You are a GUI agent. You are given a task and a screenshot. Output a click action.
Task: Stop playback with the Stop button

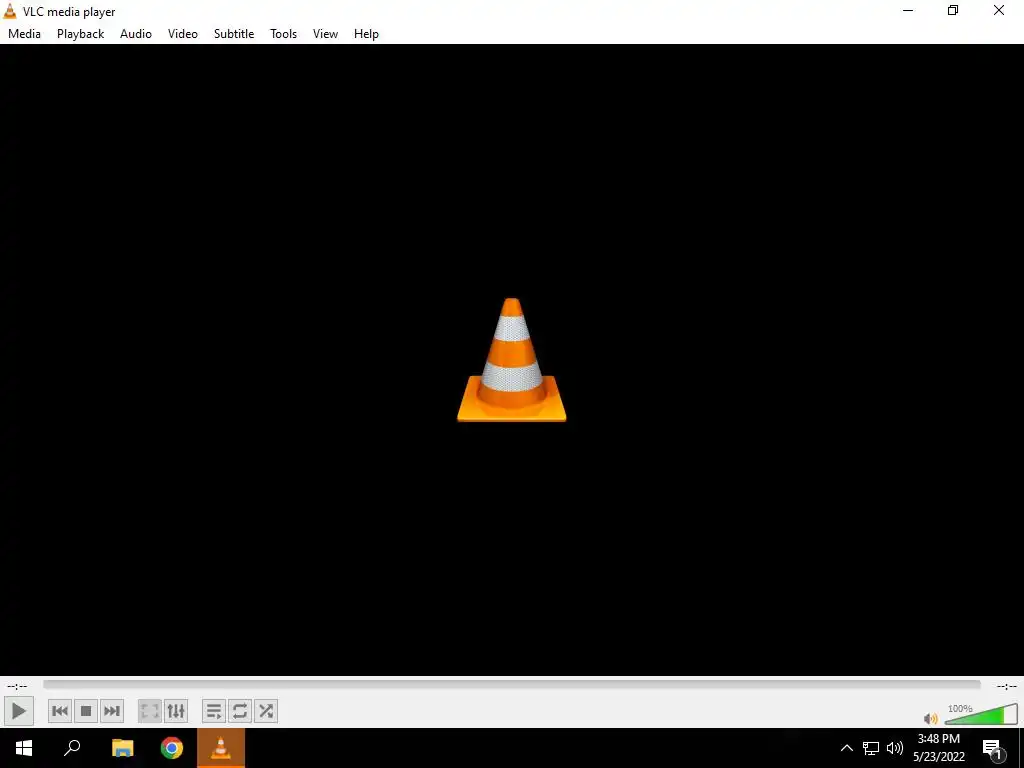(86, 711)
